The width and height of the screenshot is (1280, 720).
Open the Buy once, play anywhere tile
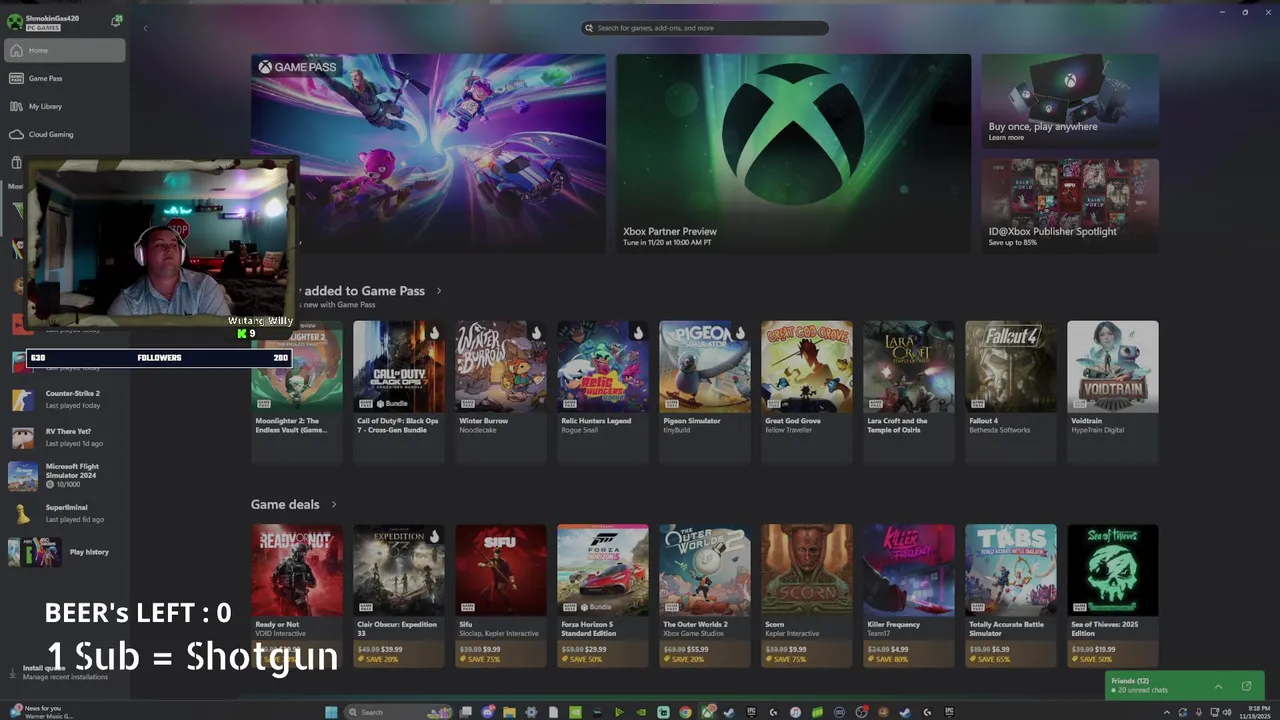tap(1070, 101)
